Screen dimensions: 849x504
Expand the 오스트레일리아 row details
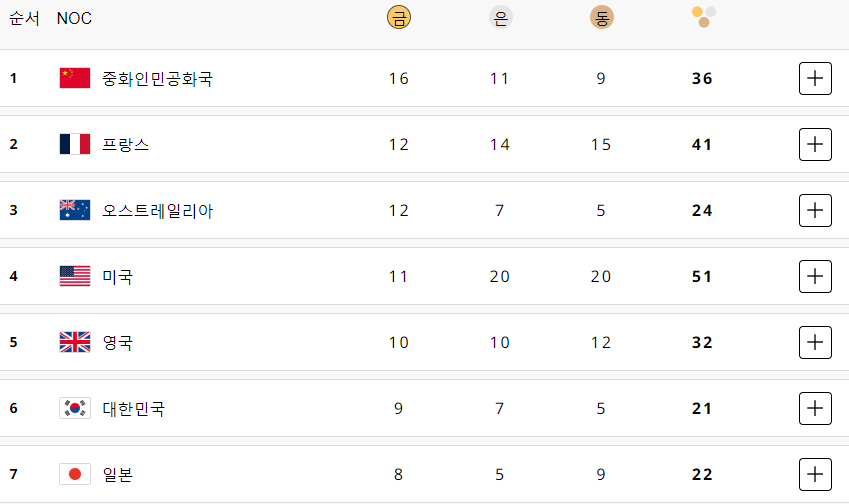(815, 211)
